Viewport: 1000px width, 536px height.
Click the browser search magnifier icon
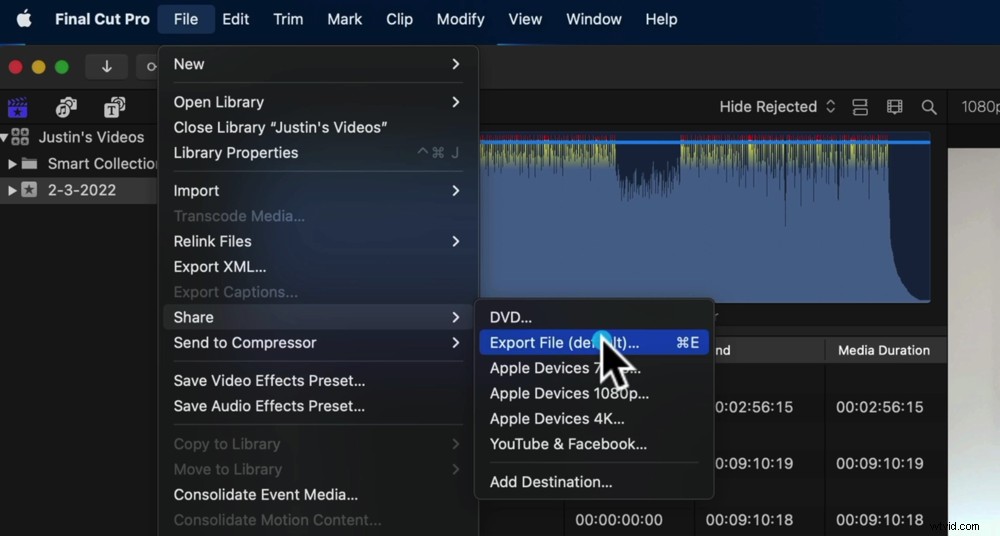[929, 107]
